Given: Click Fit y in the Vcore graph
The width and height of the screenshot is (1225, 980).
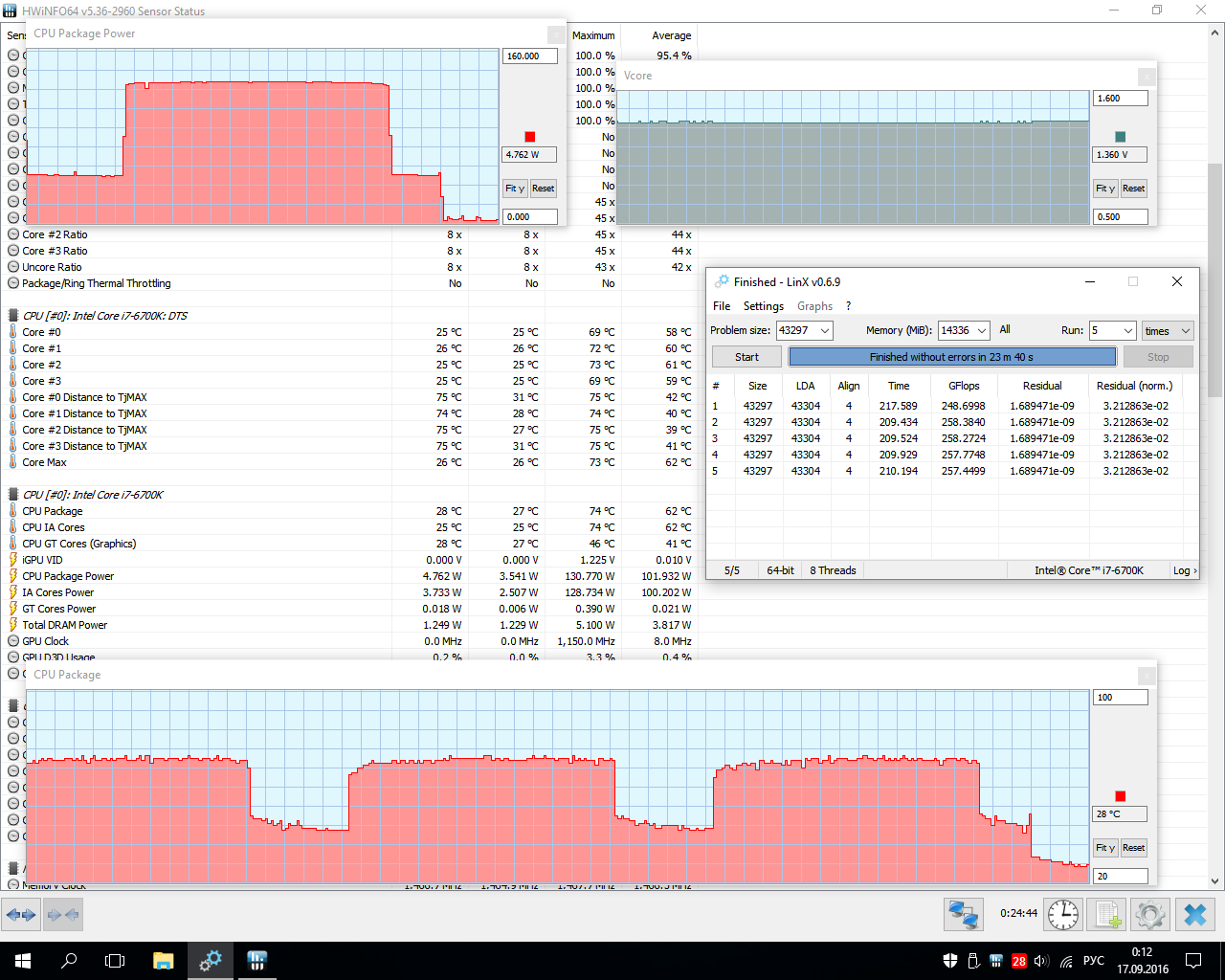Looking at the screenshot, I should [x=1105, y=189].
